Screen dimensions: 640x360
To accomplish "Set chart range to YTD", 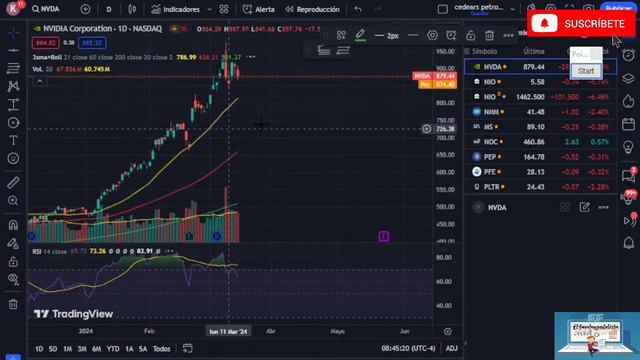I will [x=113, y=349].
